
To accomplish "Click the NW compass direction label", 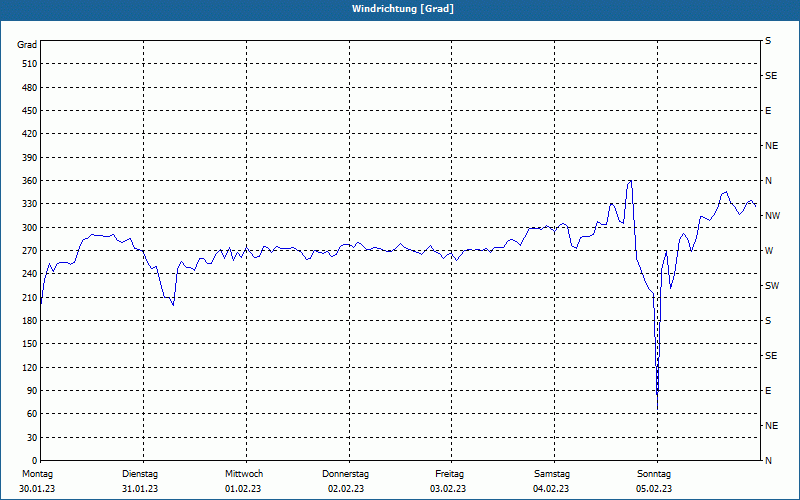I will [772, 216].
